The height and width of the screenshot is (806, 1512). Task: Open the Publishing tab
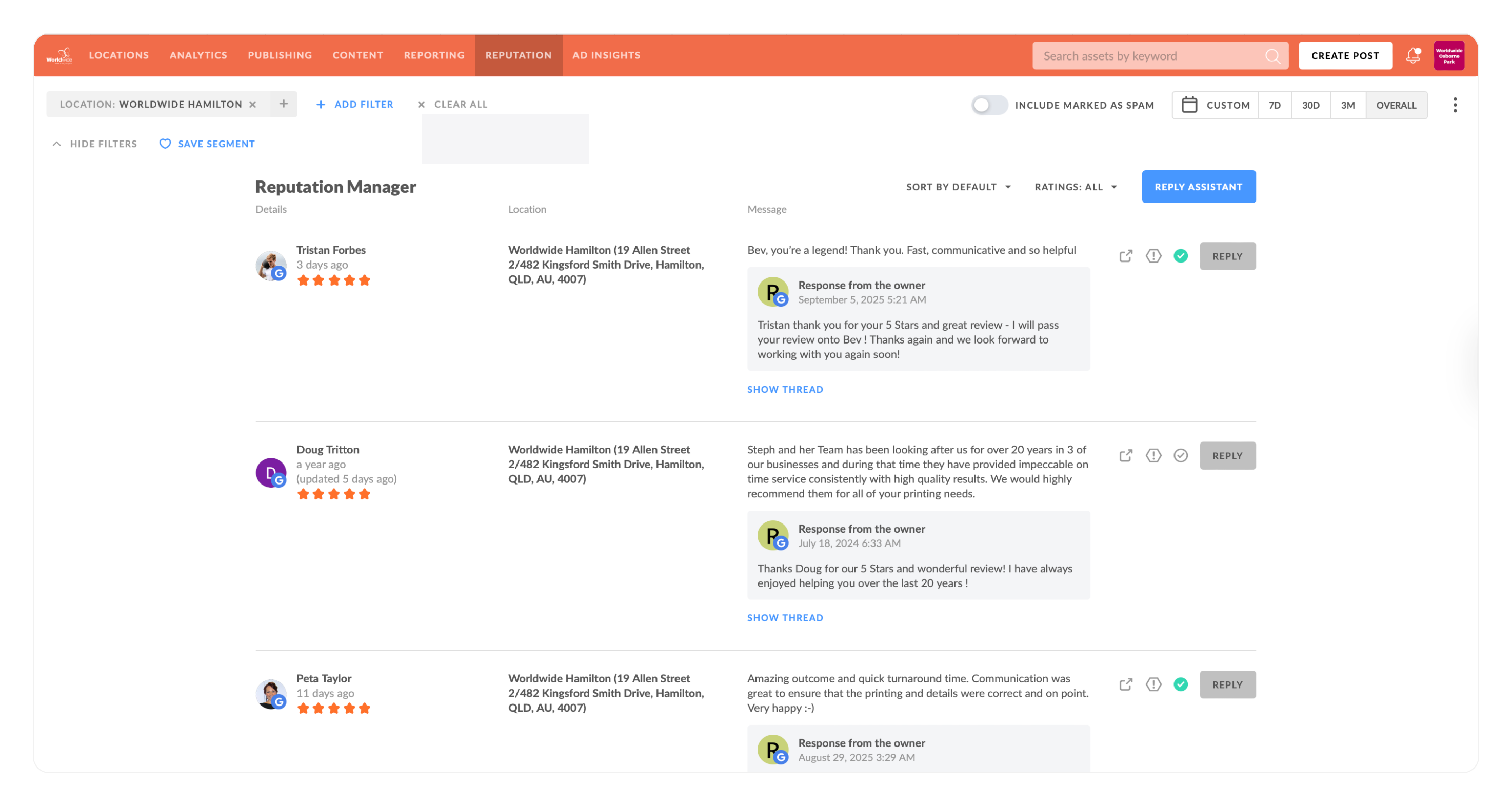(x=280, y=56)
